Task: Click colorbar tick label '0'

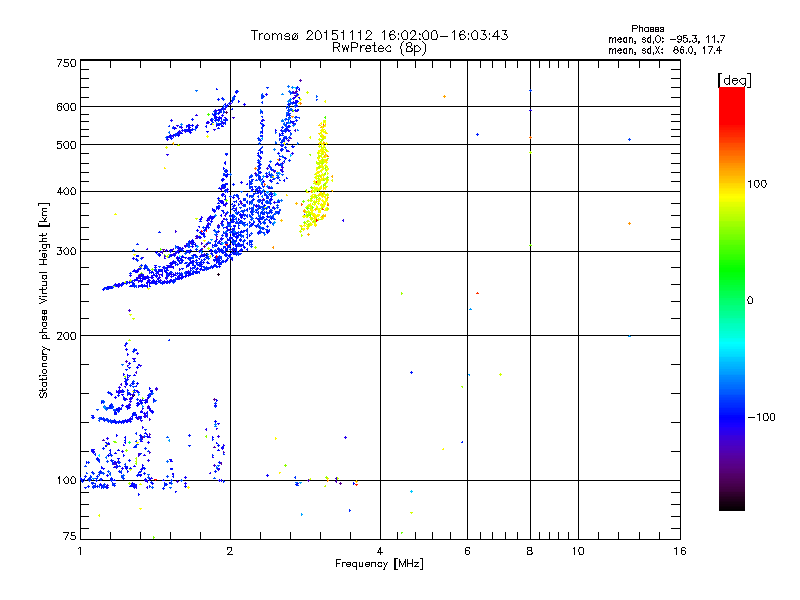Action: [x=750, y=301]
